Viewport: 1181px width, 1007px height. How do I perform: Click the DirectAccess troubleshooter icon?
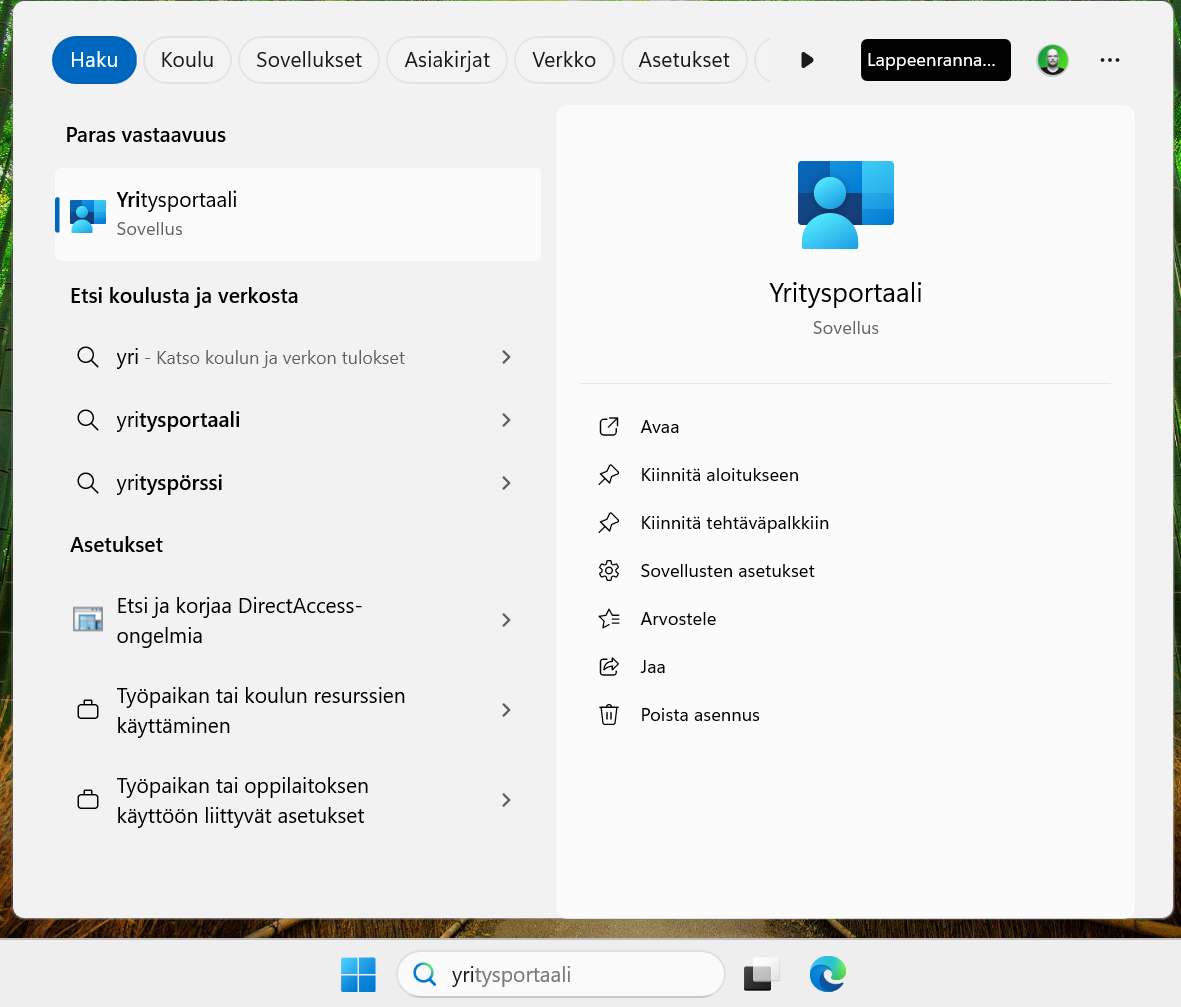[88, 619]
